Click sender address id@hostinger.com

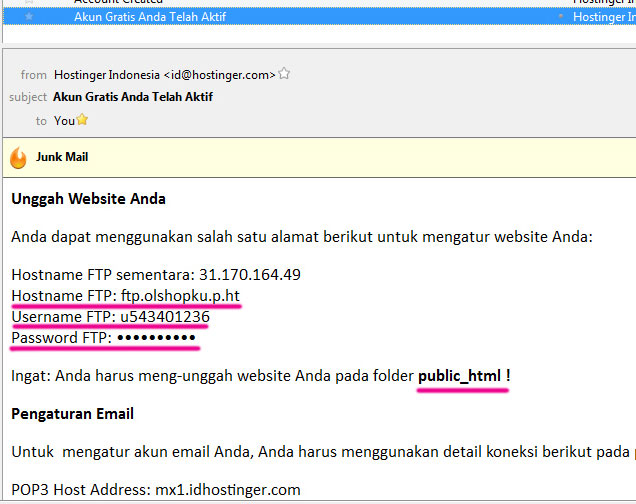tap(219, 75)
